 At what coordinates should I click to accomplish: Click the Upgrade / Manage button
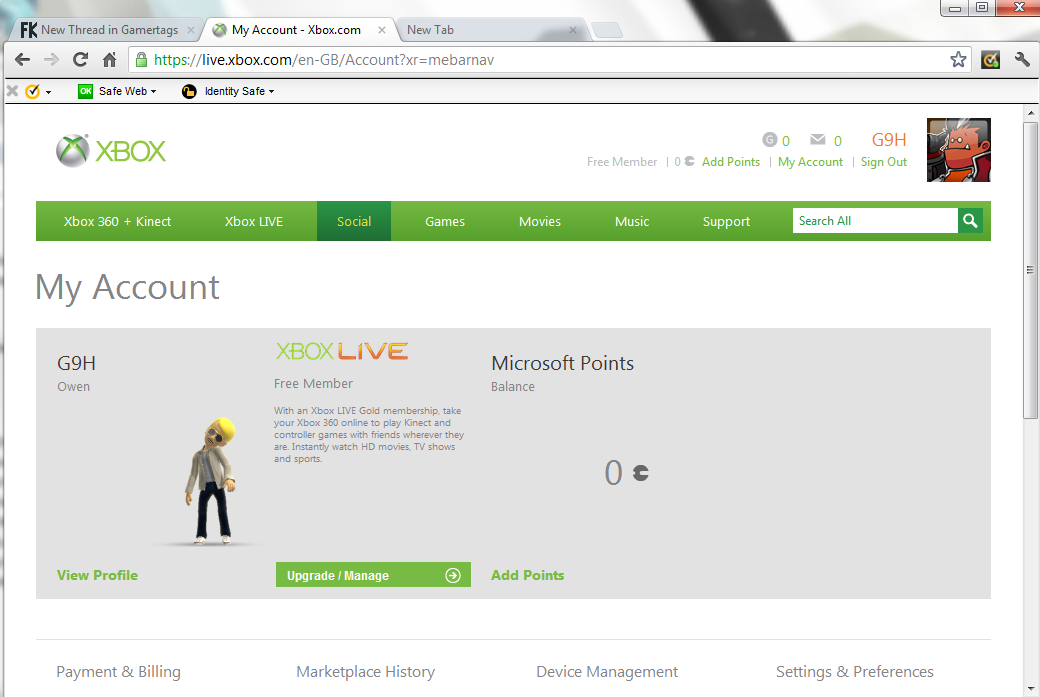click(373, 575)
